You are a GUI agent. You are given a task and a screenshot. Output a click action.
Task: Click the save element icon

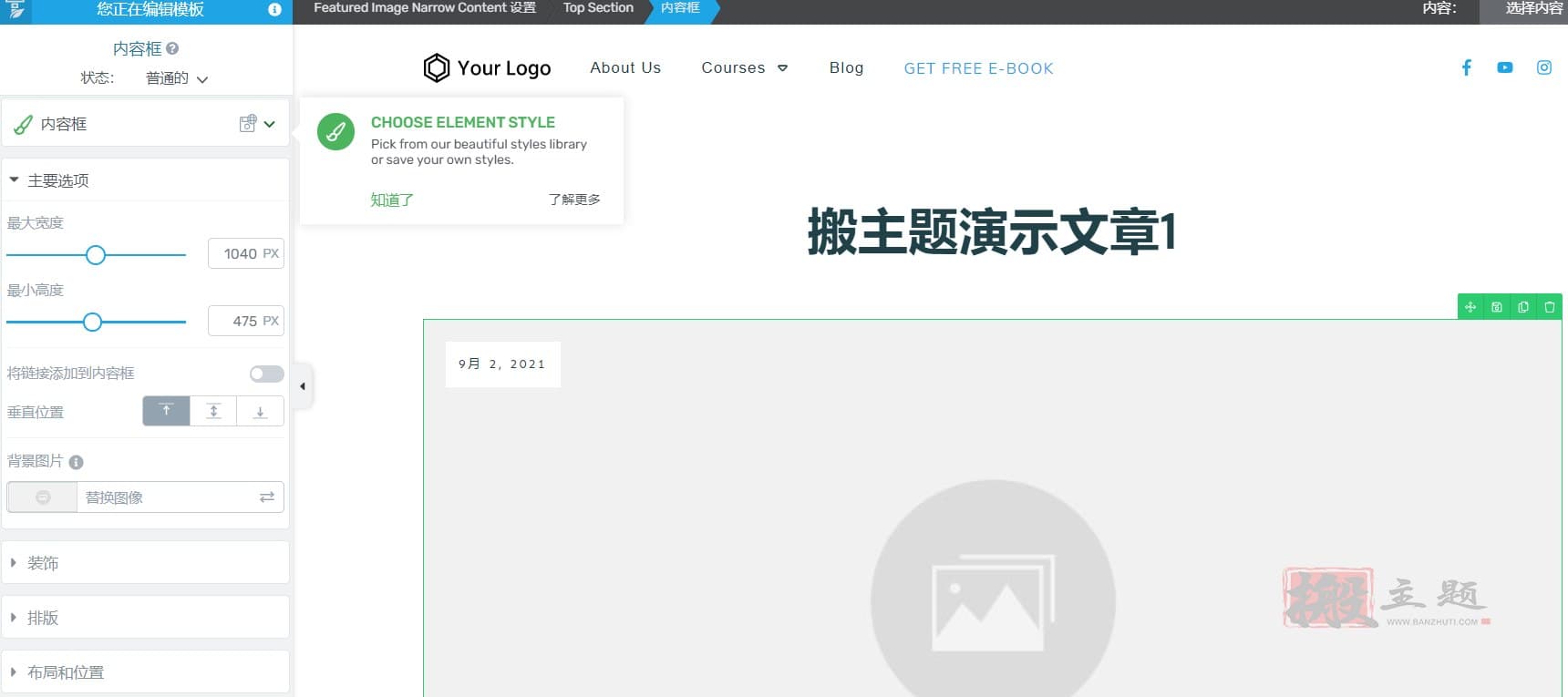(x=1497, y=307)
